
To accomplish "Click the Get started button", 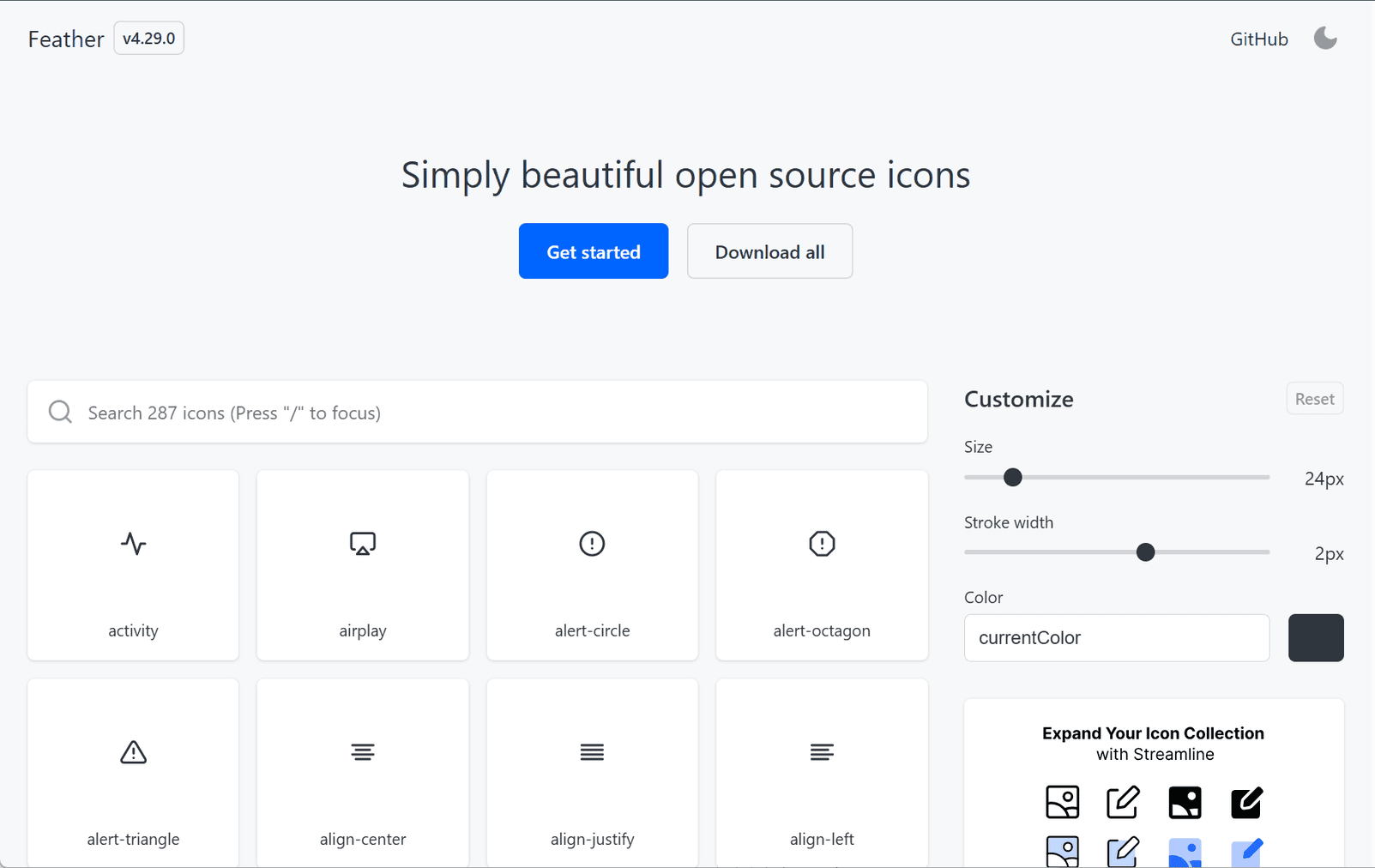I will coord(593,251).
